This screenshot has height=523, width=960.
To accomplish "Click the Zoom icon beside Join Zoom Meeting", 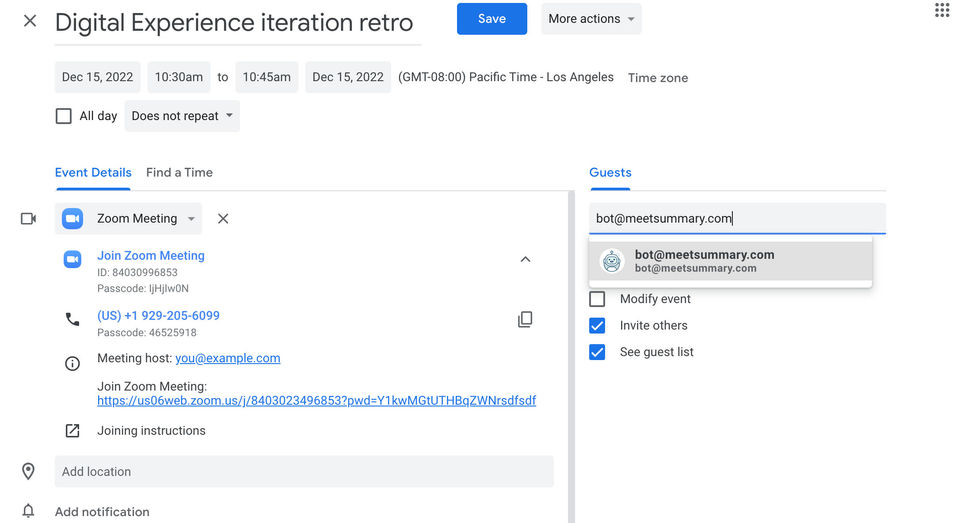I will (x=72, y=259).
